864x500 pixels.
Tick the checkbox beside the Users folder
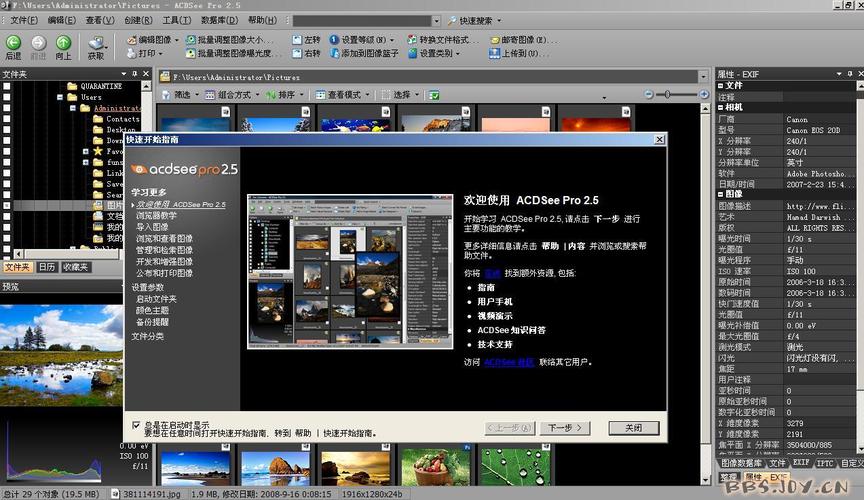click(x=7, y=96)
